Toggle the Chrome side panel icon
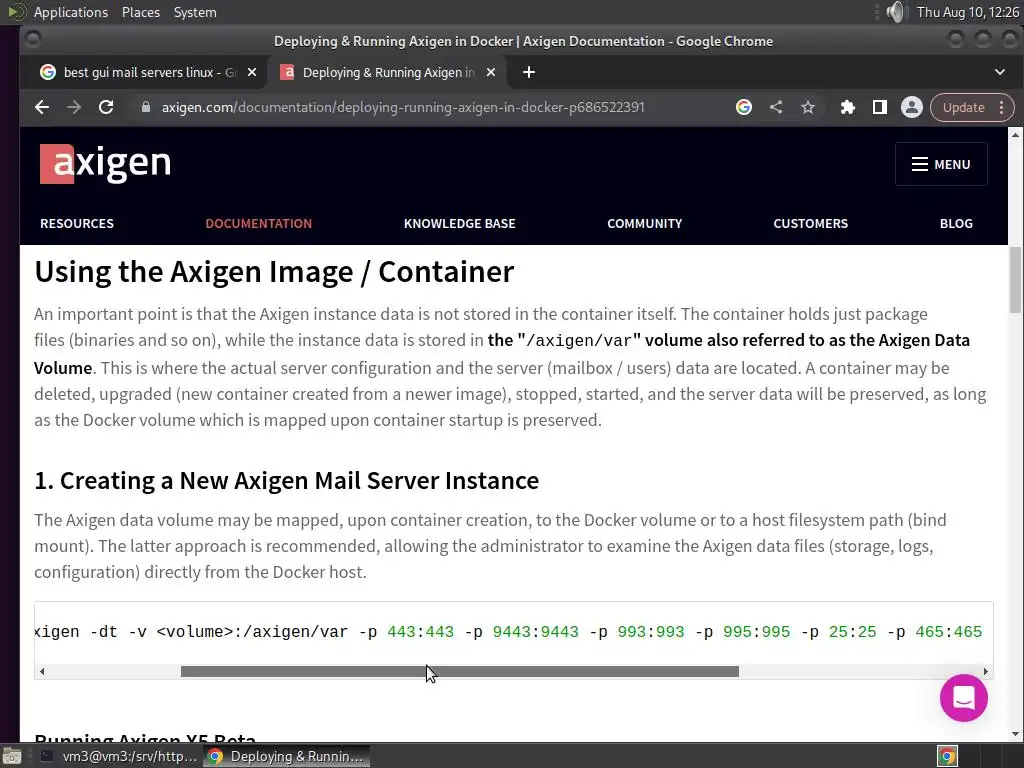 click(880, 107)
